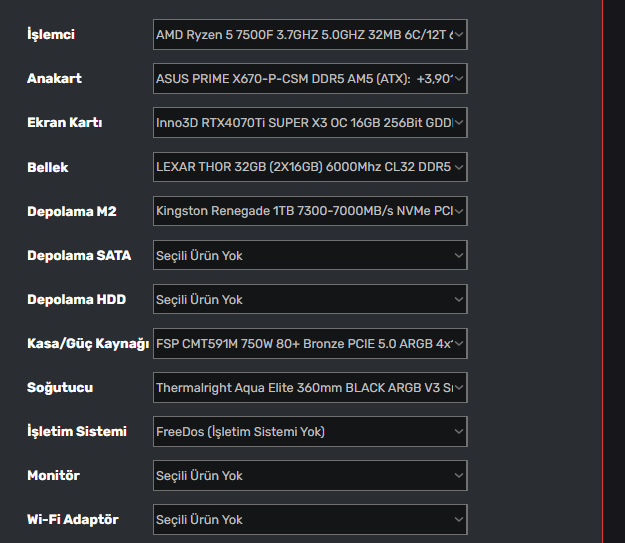Screen dimensions: 625x543
Task: Click the chevron arrow in the İşletim Sistemi field
Action: 459,431
